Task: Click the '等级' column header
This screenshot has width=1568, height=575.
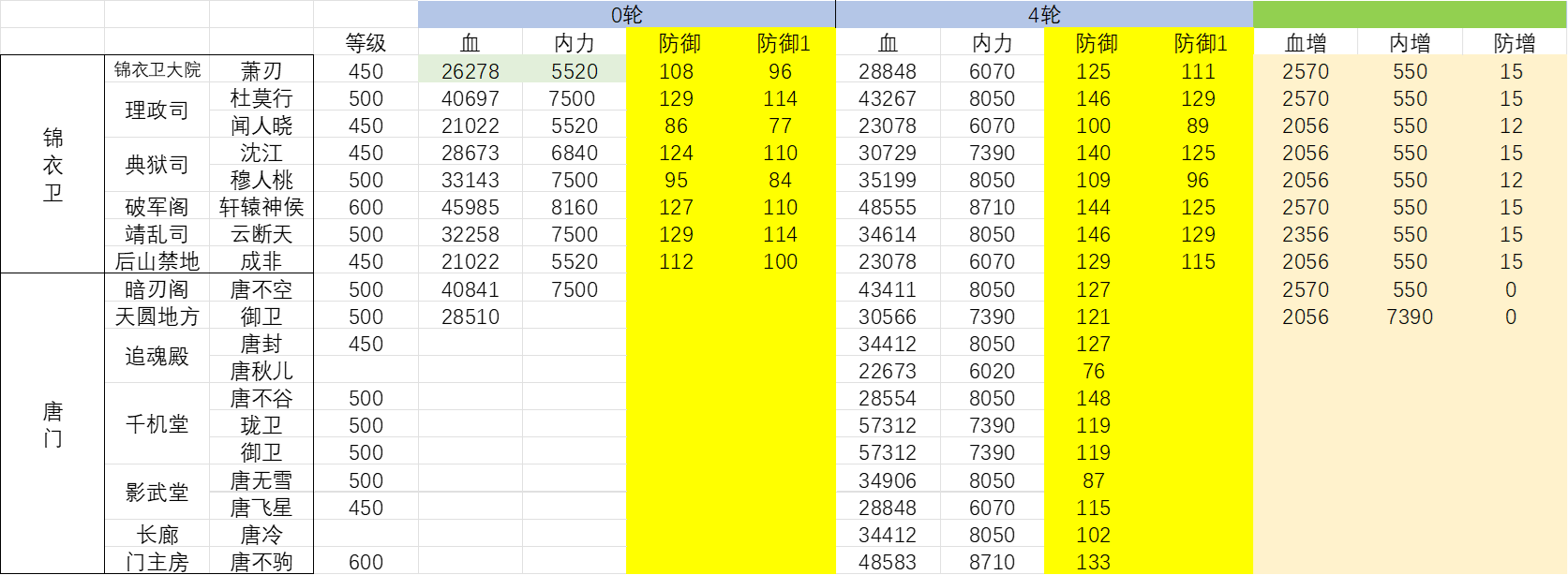Action: click(x=366, y=43)
